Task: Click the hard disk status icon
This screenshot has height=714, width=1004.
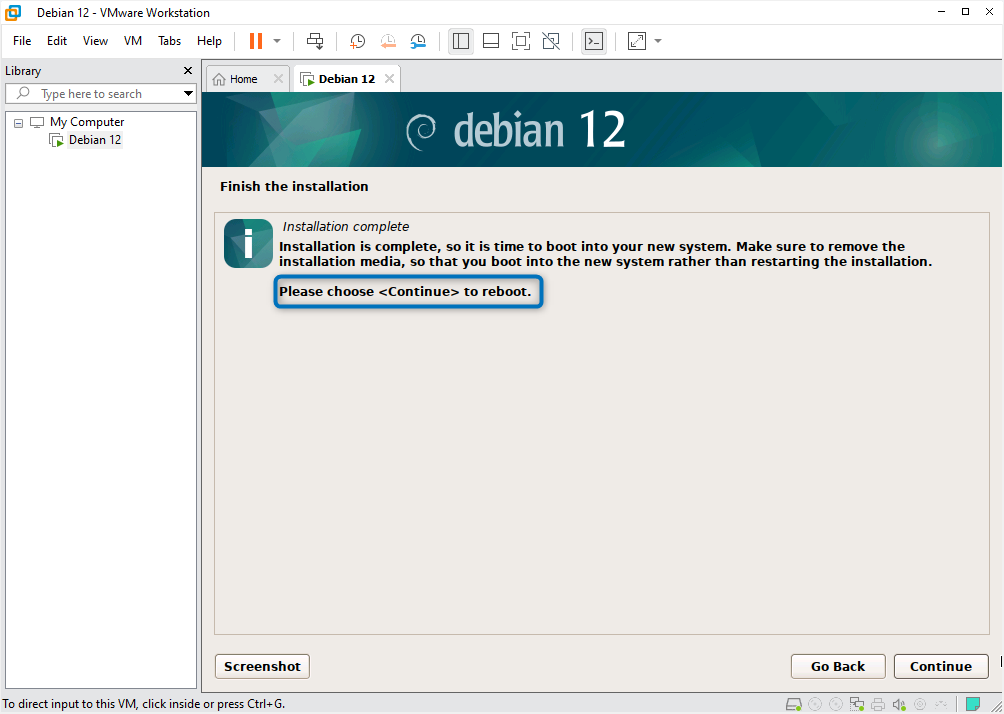Action: [x=793, y=704]
